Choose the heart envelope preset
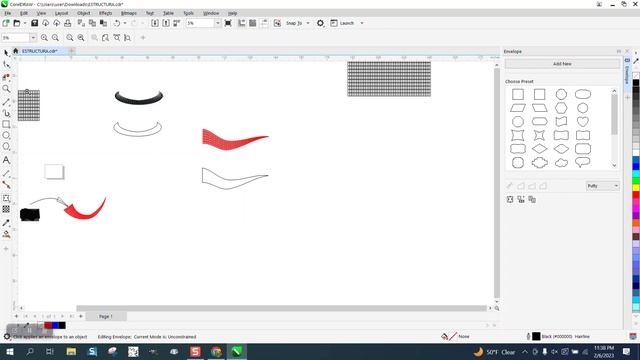This screenshot has height=360, width=640. coord(583,121)
